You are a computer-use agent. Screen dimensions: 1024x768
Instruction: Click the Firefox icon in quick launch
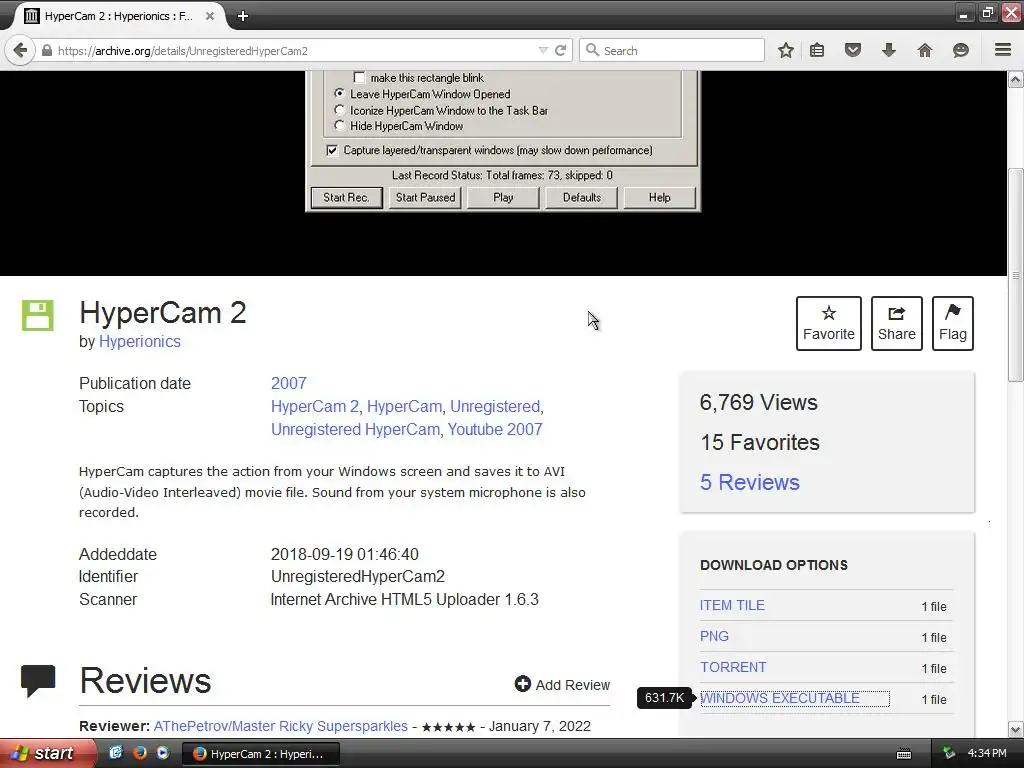(x=140, y=752)
